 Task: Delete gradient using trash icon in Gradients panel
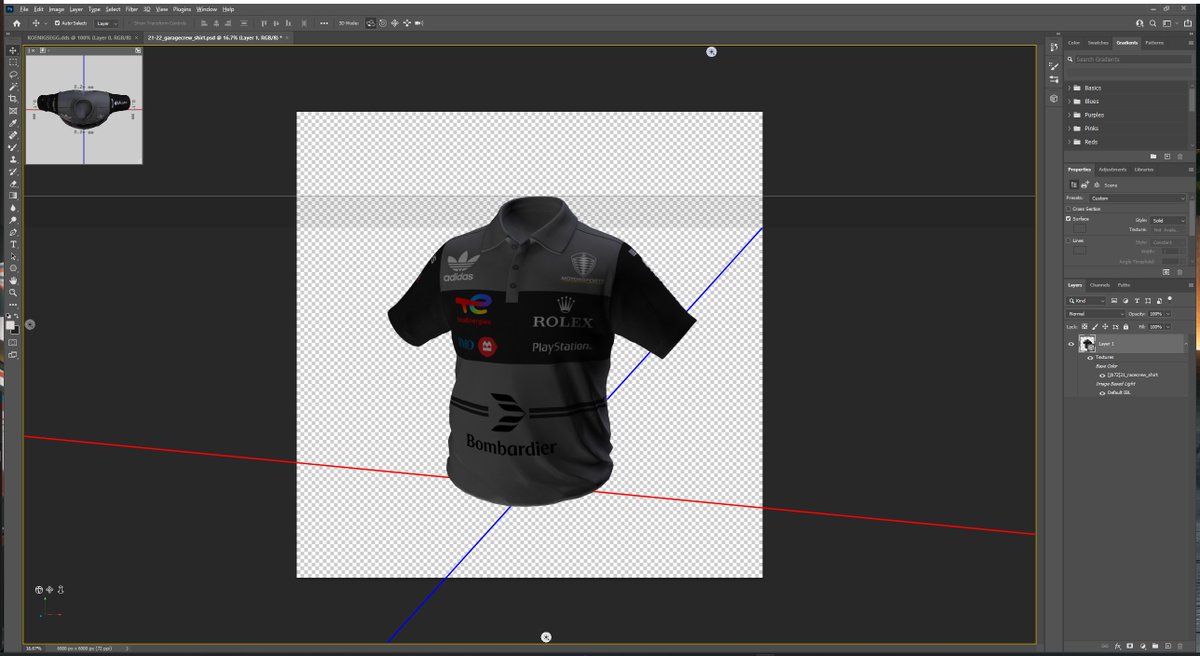click(1180, 156)
